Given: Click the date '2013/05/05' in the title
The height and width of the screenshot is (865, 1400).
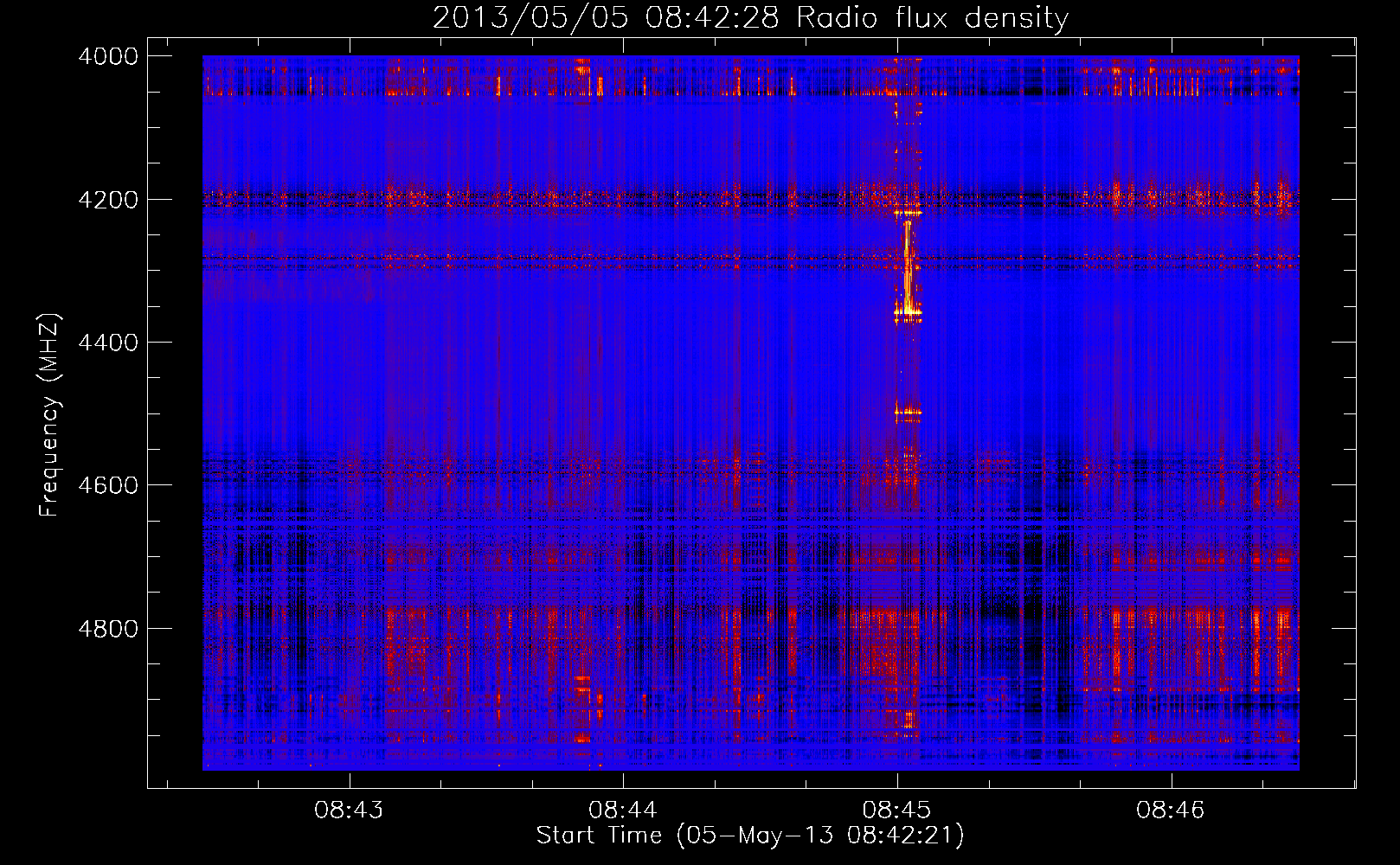Looking at the screenshot, I should (x=530, y=18).
